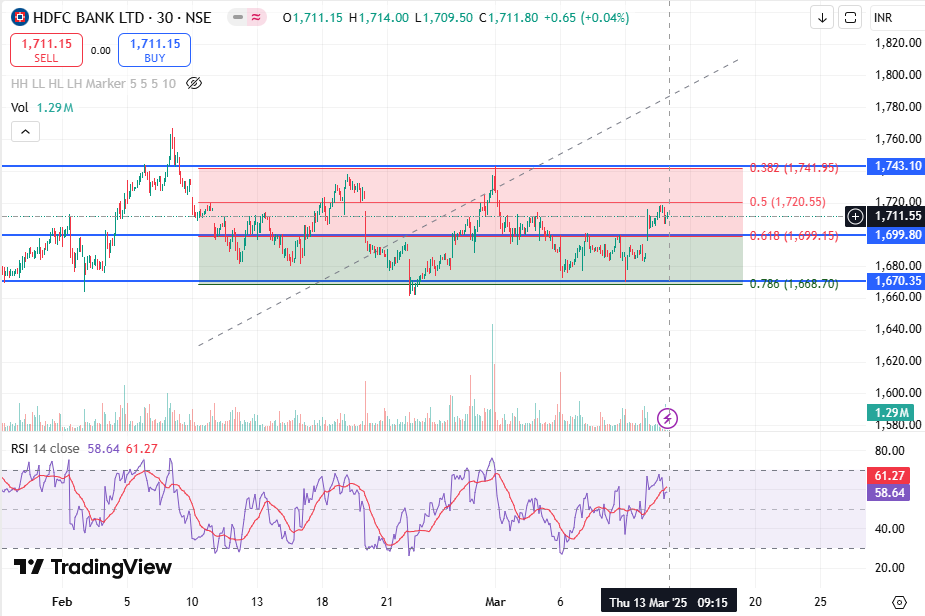Click the 1,711.15 BUY button
The width and height of the screenshot is (925, 616).
click(155, 50)
